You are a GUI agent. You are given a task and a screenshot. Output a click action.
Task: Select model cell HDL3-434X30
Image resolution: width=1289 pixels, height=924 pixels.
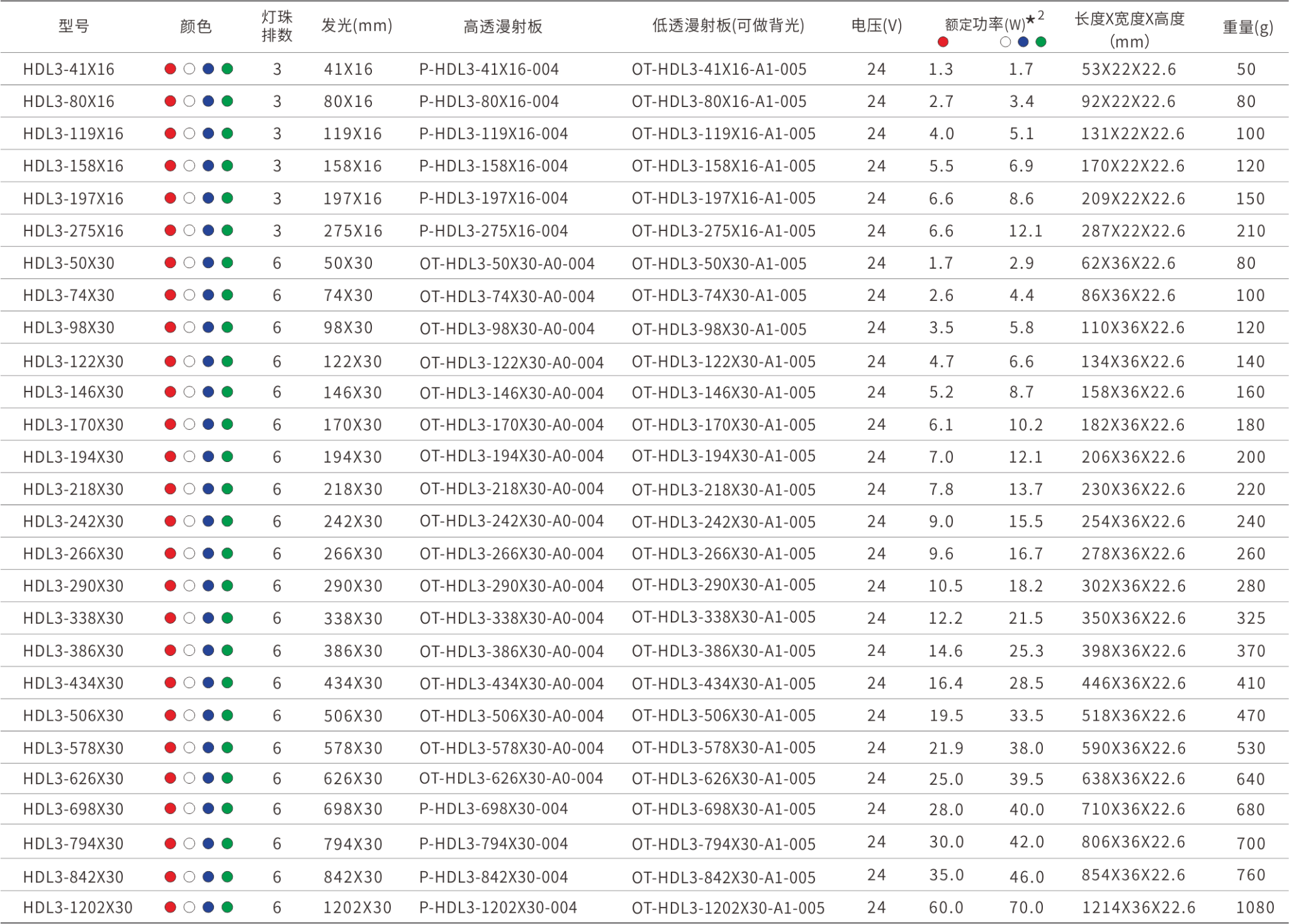click(x=73, y=683)
